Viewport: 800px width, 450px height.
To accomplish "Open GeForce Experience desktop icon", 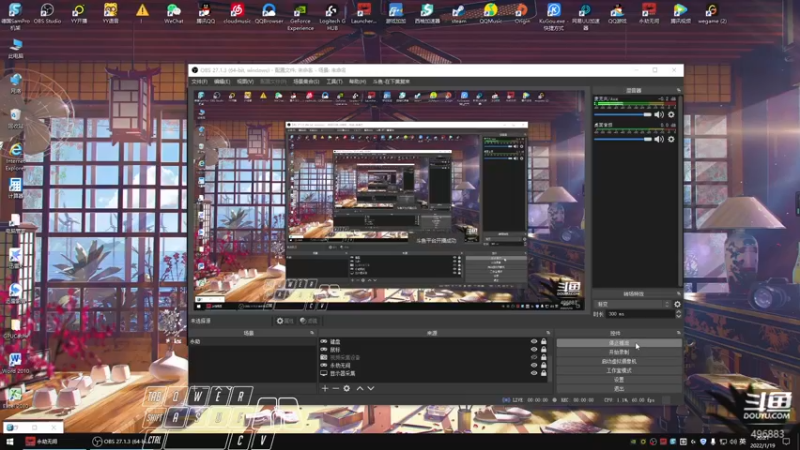I will (x=300, y=16).
